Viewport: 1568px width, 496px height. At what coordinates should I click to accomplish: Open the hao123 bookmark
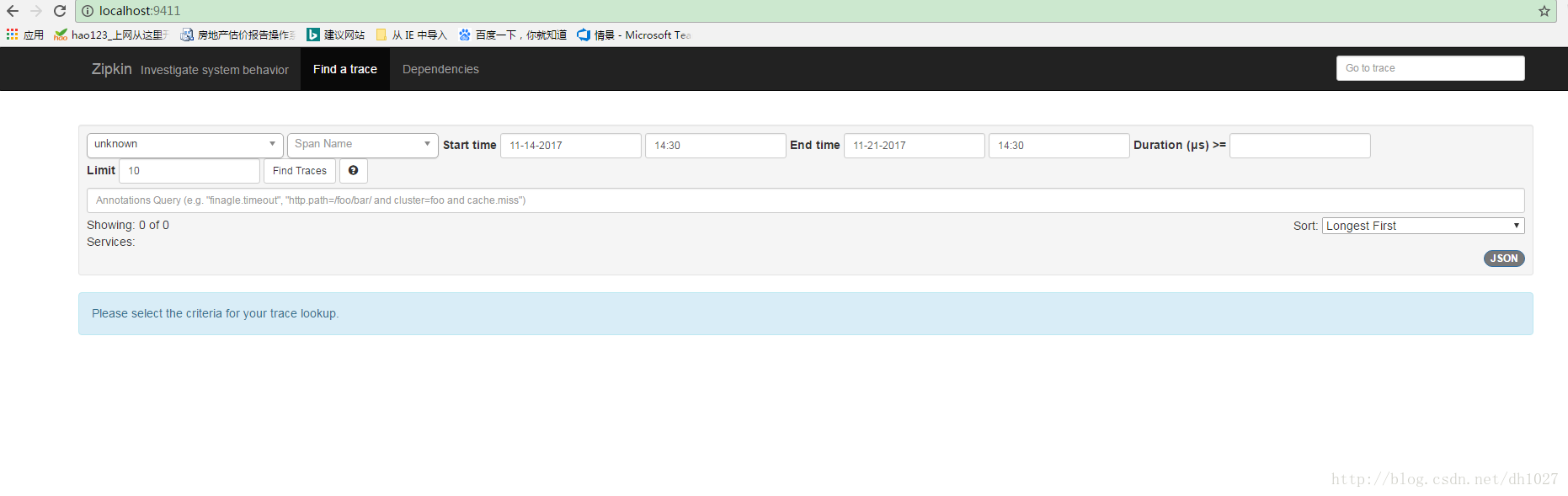[x=111, y=35]
